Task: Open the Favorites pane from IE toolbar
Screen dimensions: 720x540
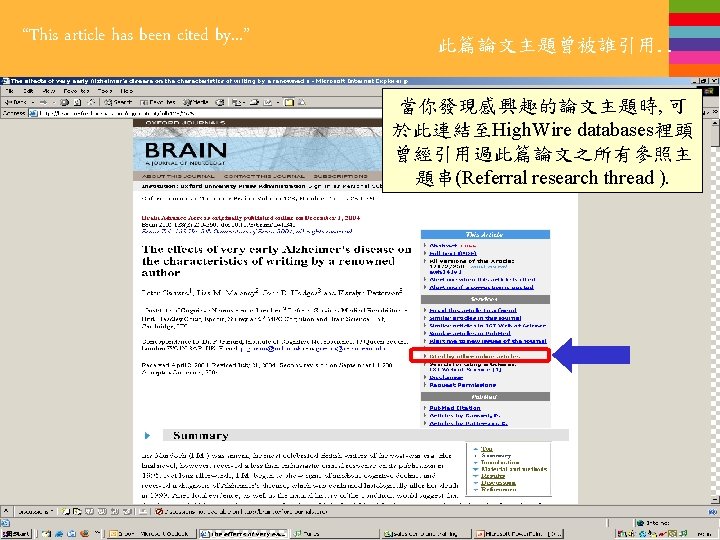Action: pos(158,102)
